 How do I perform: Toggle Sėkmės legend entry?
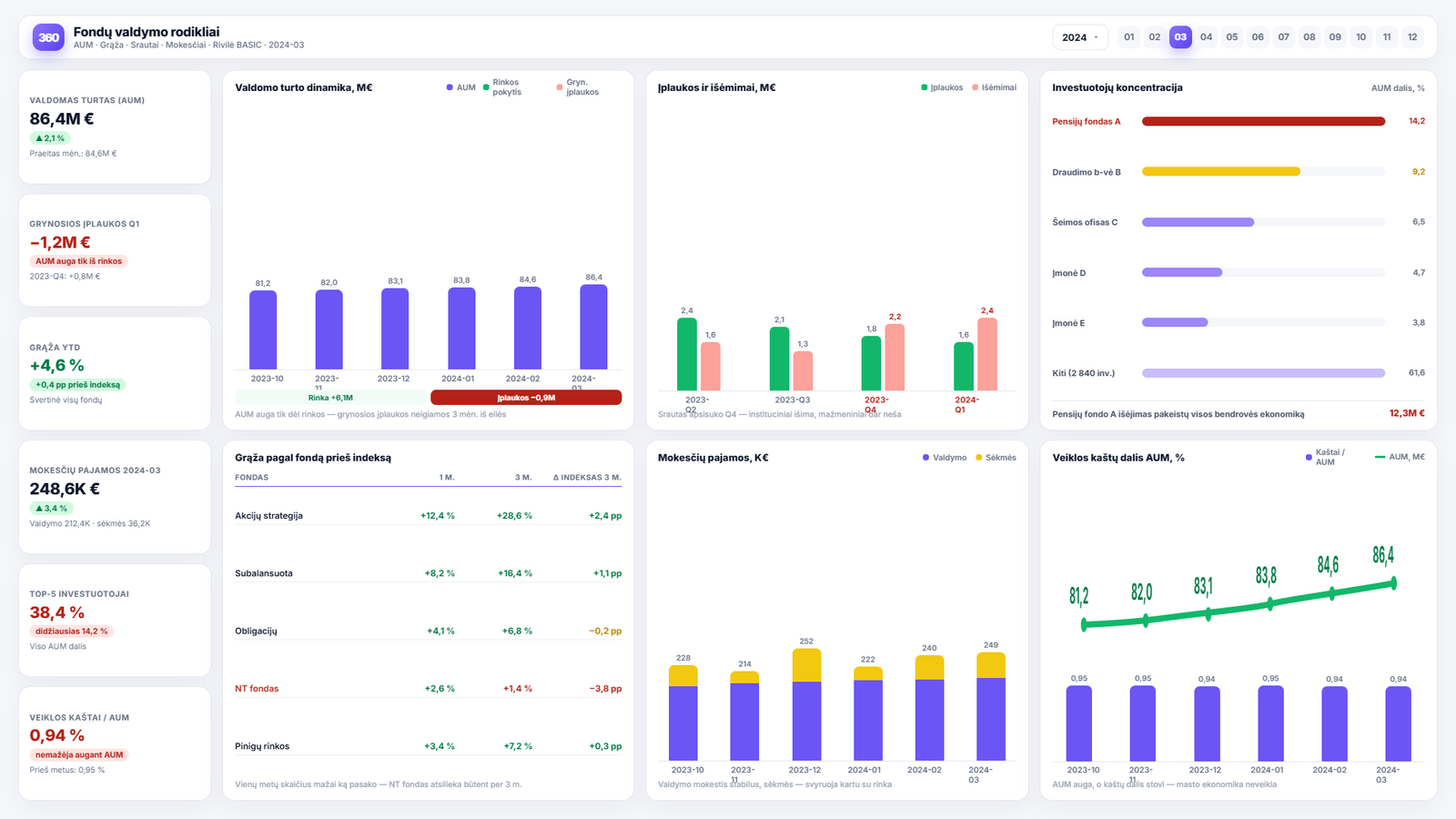click(996, 458)
